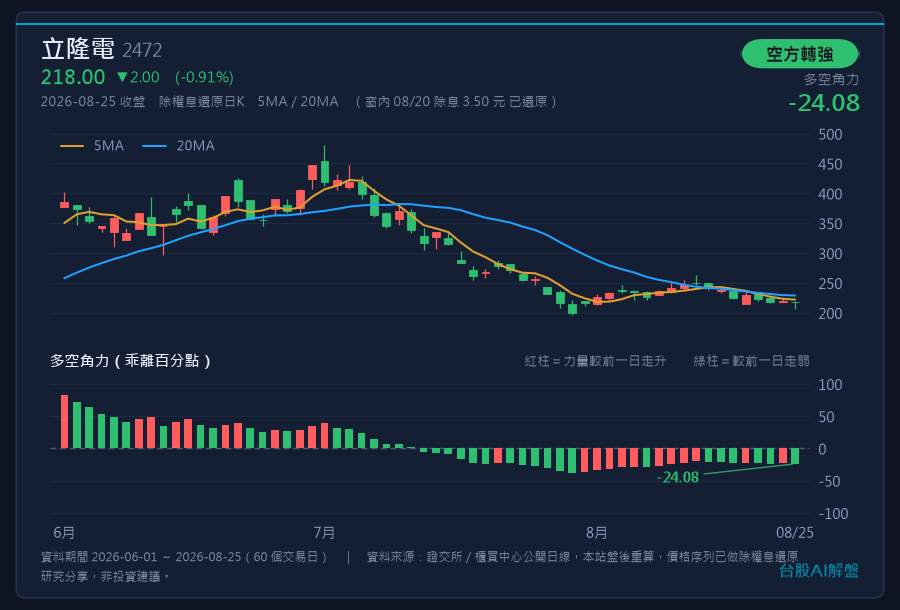900x610 pixels.
Task: Click the last green bar in 多空角力 chart
Action: tap(796, 456)
